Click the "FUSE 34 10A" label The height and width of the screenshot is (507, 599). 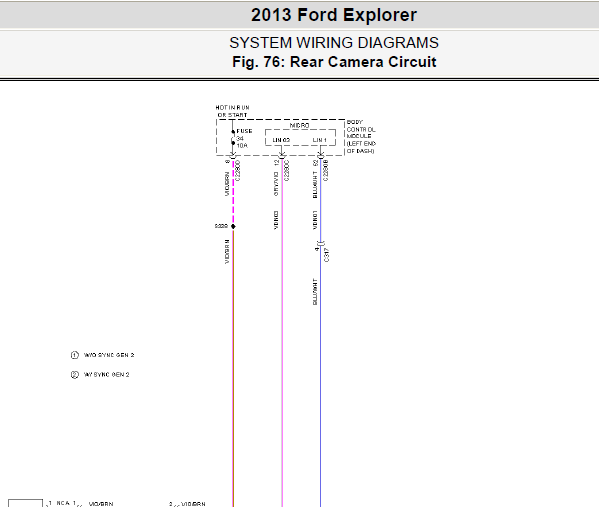[244, 138]
